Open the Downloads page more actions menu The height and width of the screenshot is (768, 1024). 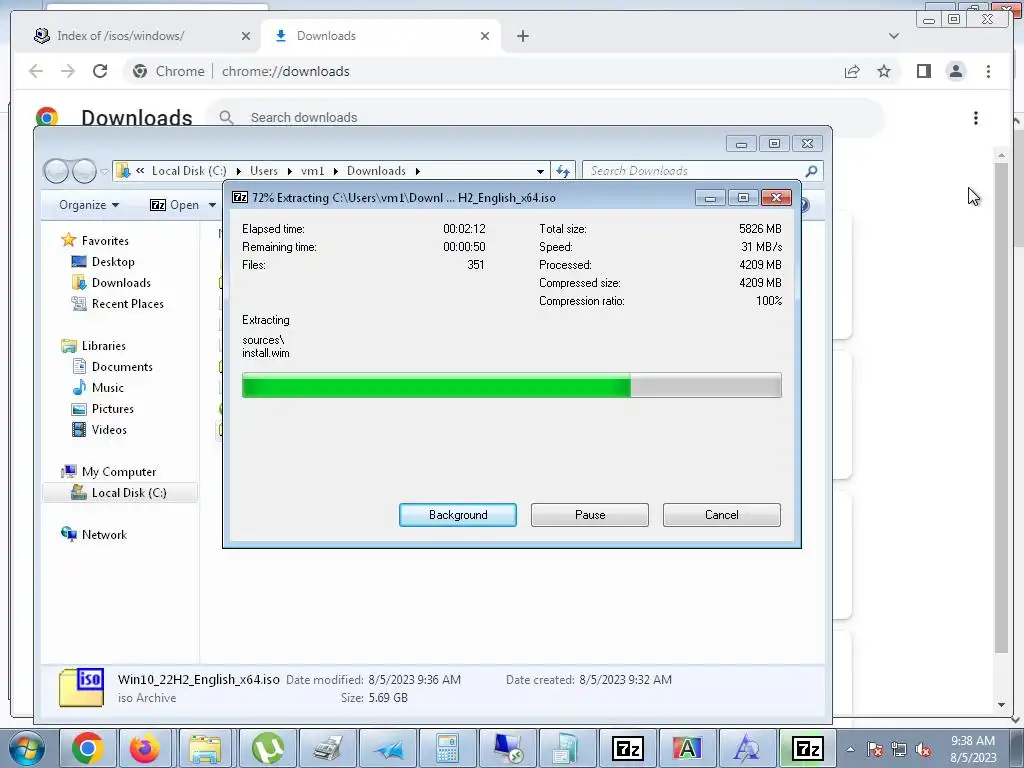click(x=976, y=118)
